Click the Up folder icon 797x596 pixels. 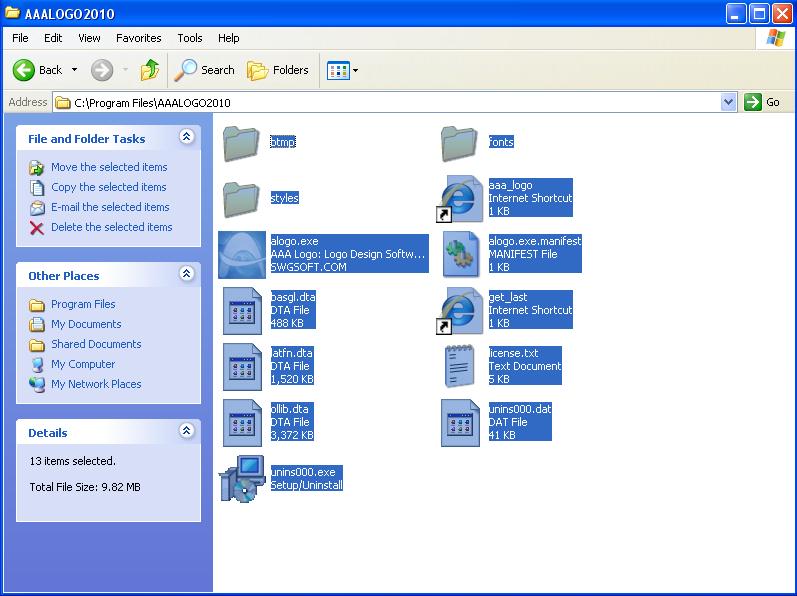click(149, 70)
